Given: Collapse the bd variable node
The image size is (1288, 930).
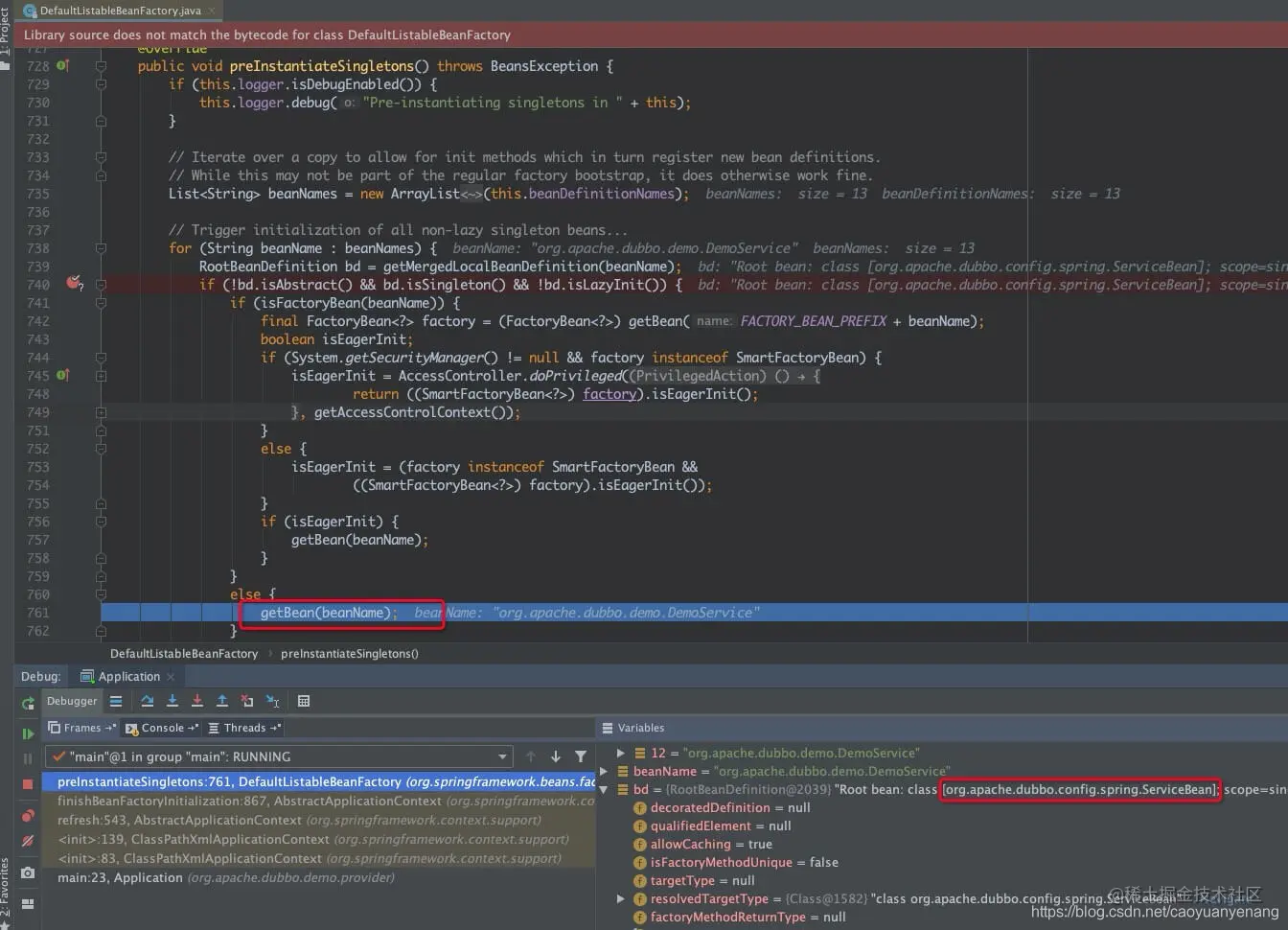Looking at the screenshot, I should 604,790.
